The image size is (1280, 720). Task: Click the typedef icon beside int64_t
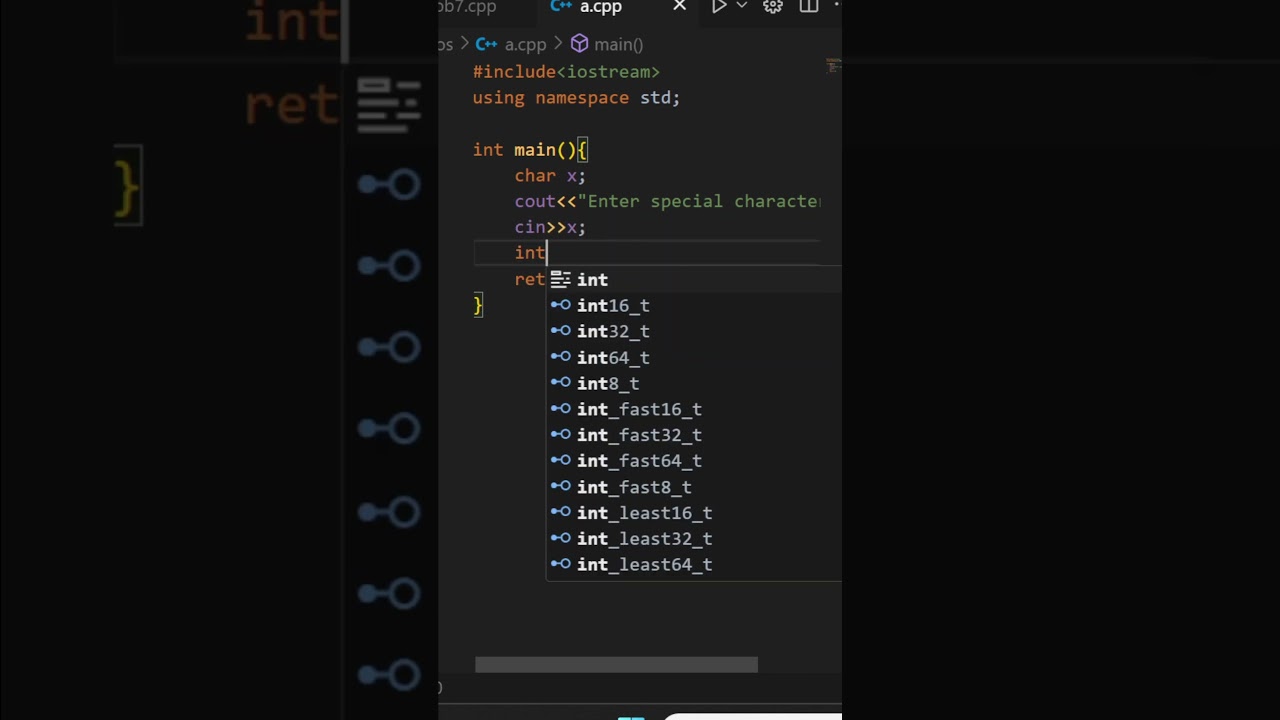pyautogui.click(x=560, y=357)
